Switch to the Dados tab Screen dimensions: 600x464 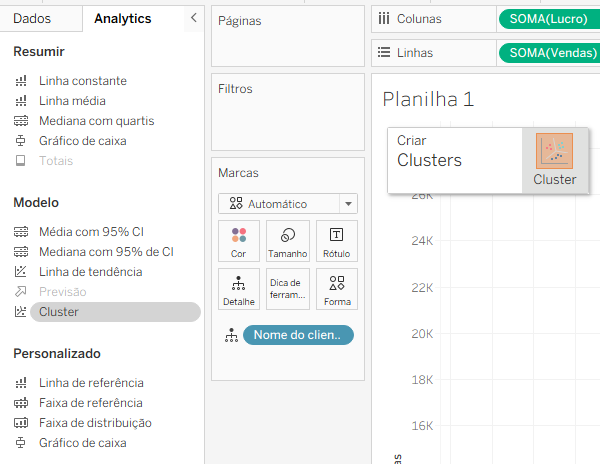(32, 18)
